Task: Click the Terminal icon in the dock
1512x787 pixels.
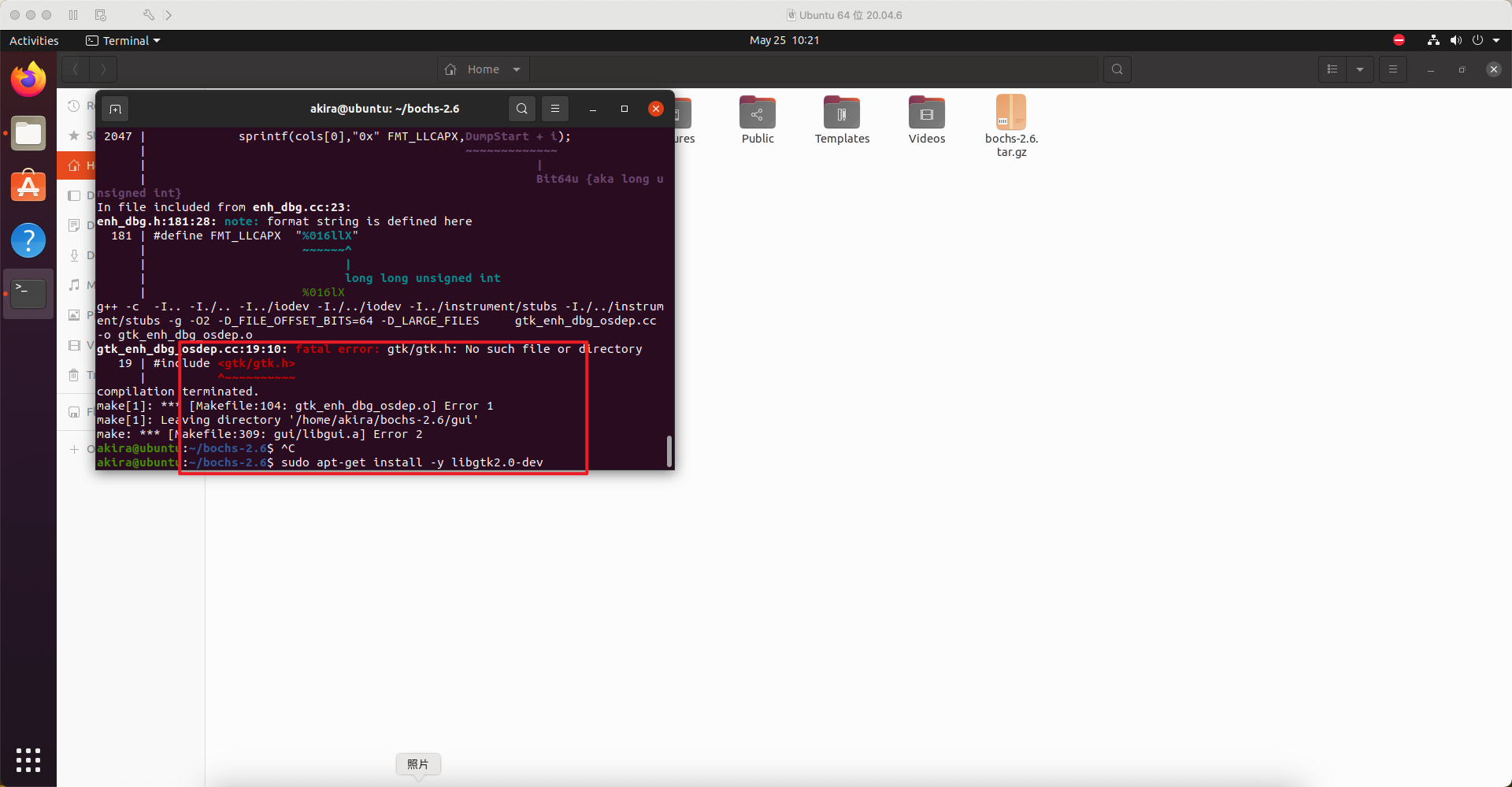Action: coord(28,294)
